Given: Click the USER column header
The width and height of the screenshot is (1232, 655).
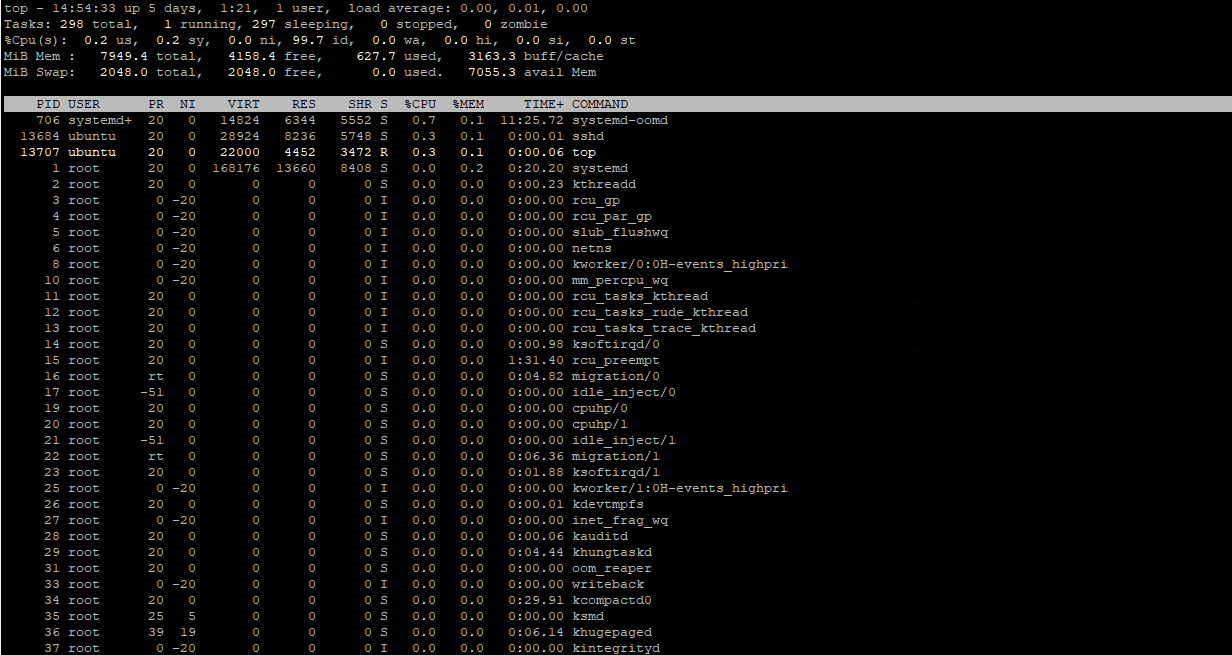Looking at the screenshot, I should (84, 104).
